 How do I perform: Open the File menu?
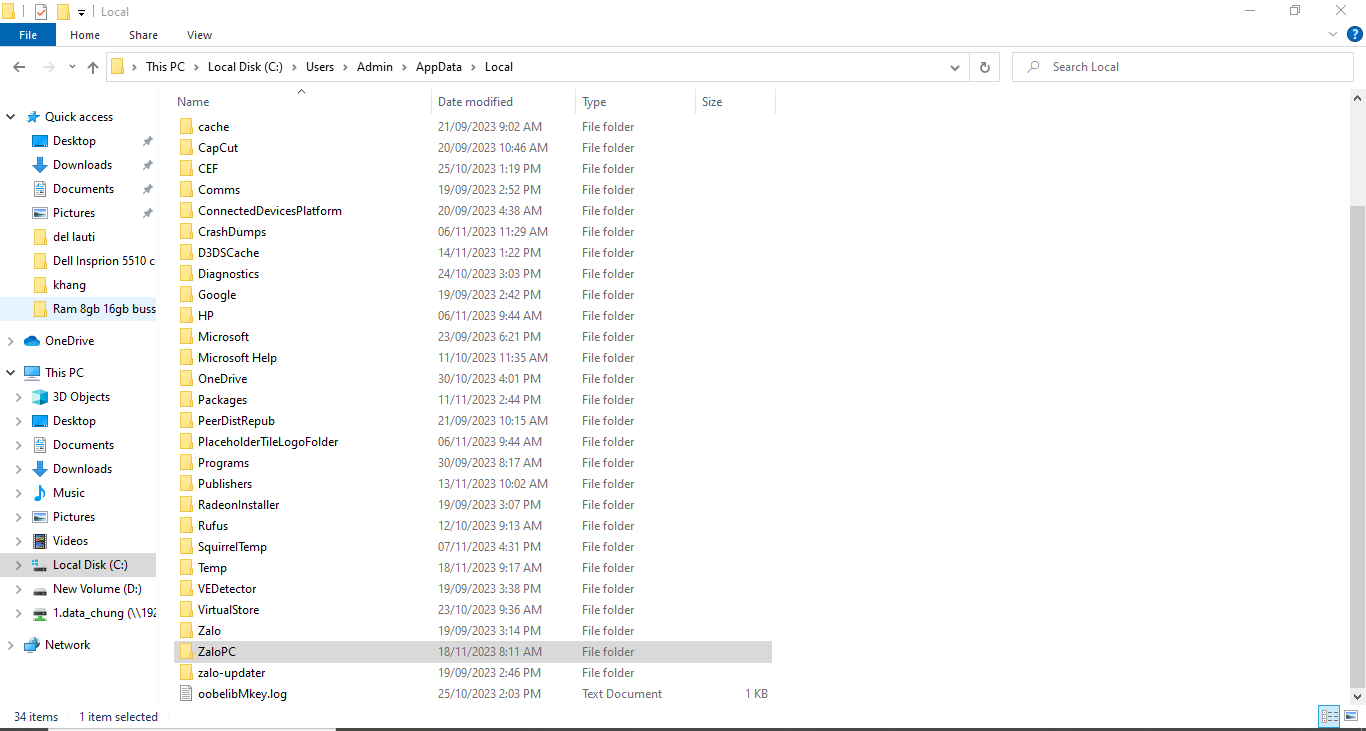[28, 35]
